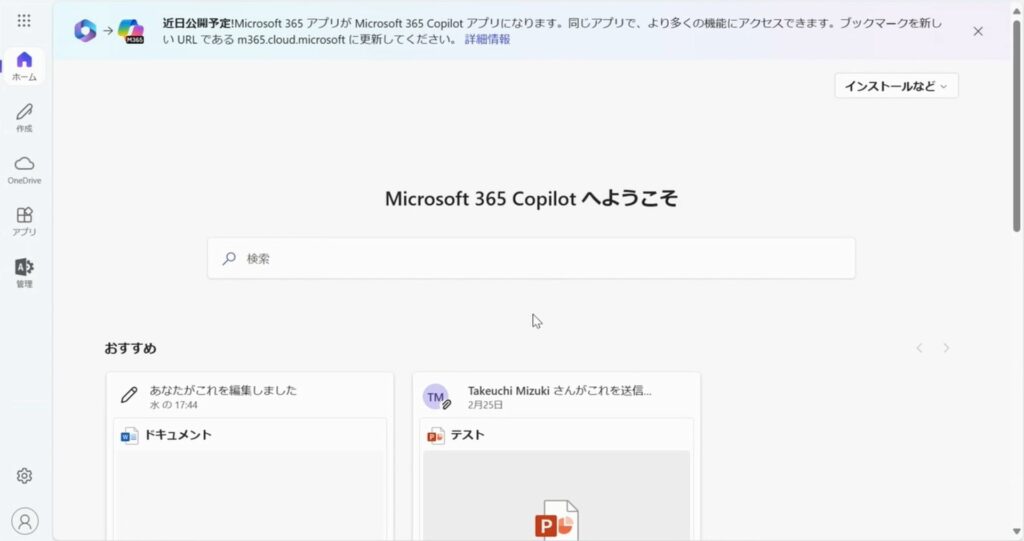This screenshot has height=541, width=1024.
Task: Click the PowerPoint icon beside テスト
Action: tap(436, 436)
